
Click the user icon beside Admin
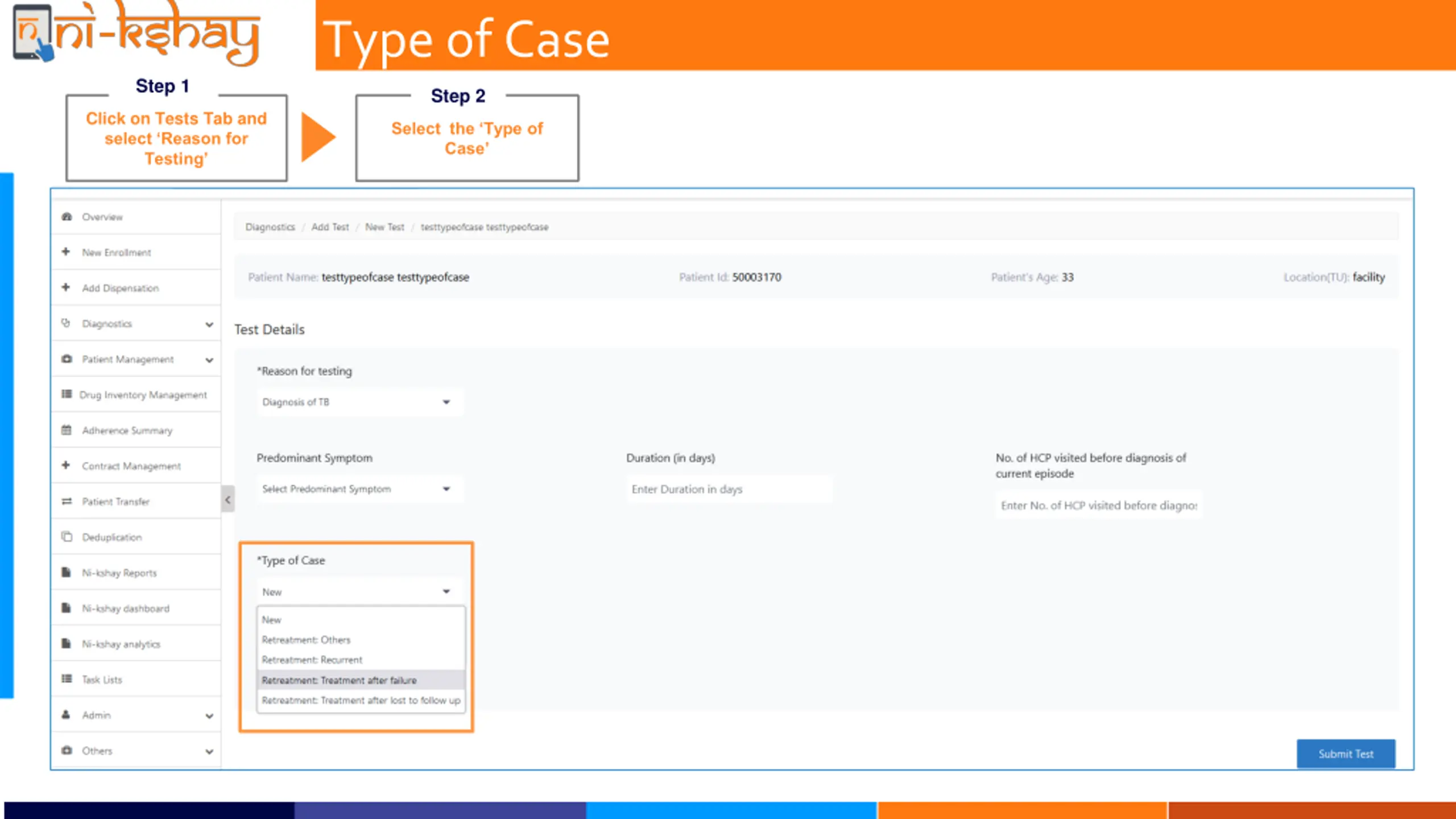coord(66,715)
